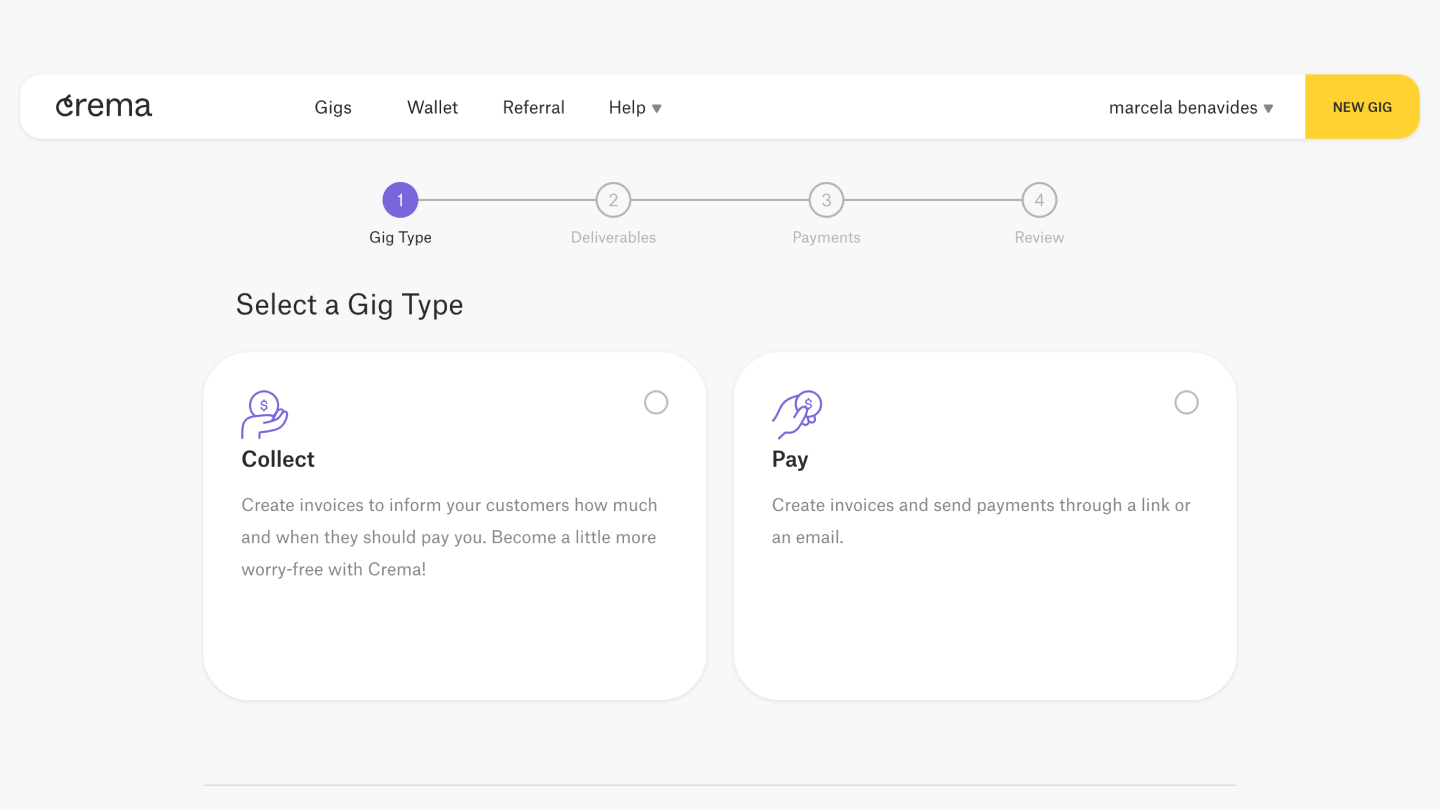This screenshot has width=1440, height=810.
Task: Select the Collect gig type radio button
Action: point(656,402)
